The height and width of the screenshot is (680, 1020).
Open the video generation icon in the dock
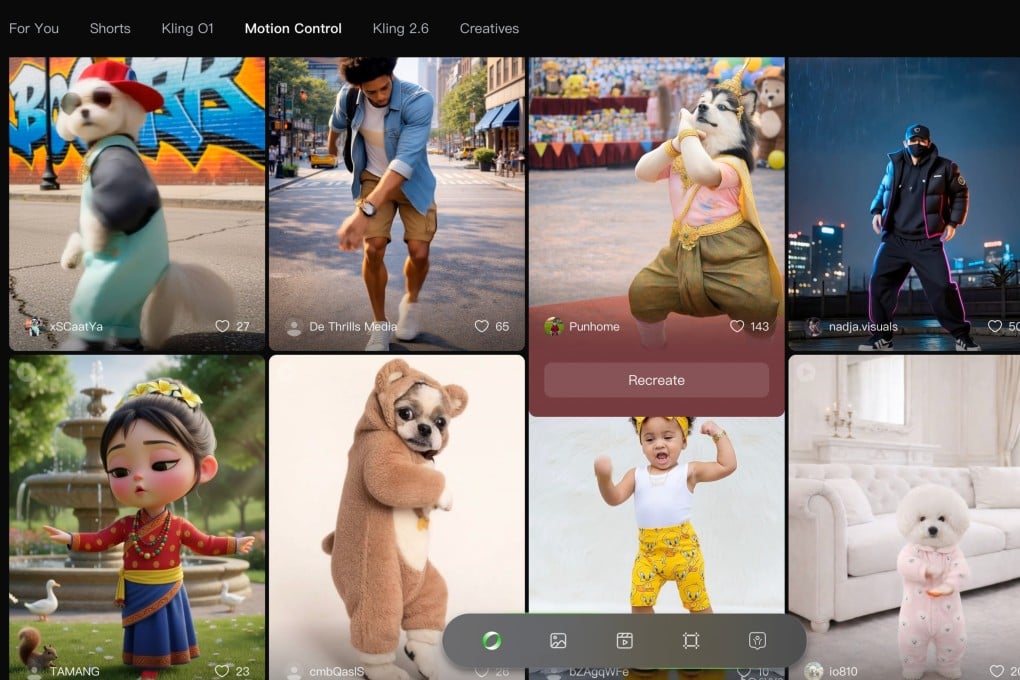click(625, 641)
